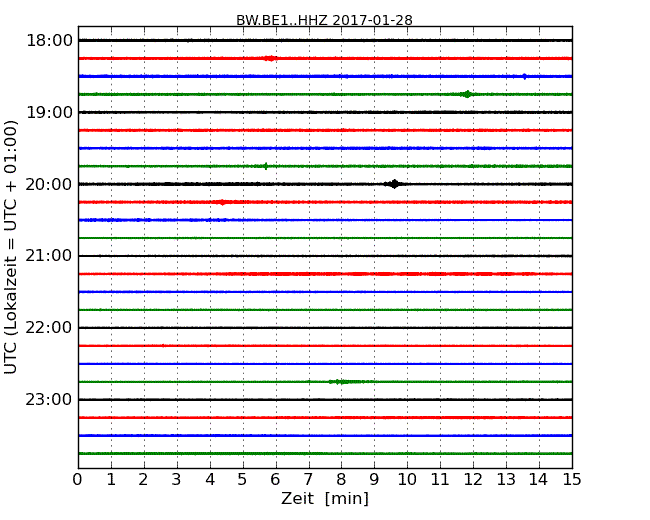
Task: Select the 19:00 time tick label
Action: [49, 112]
